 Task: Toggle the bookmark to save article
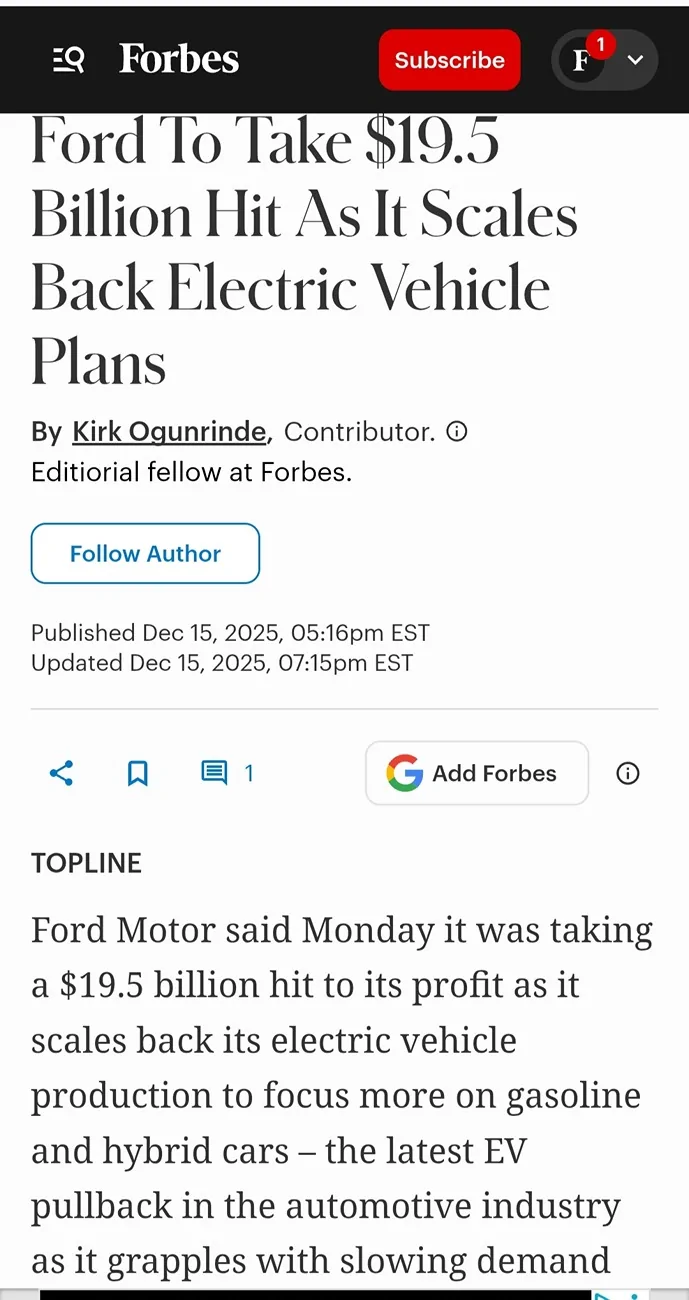138,773
